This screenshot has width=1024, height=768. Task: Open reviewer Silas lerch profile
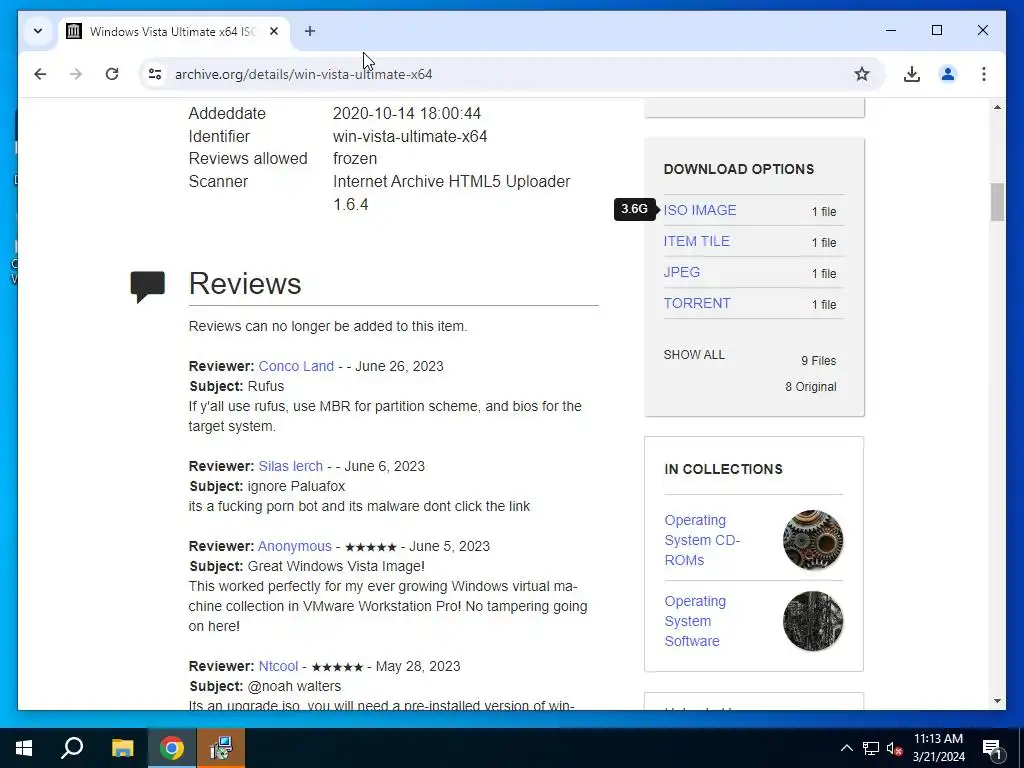click(x=291, y=466)
